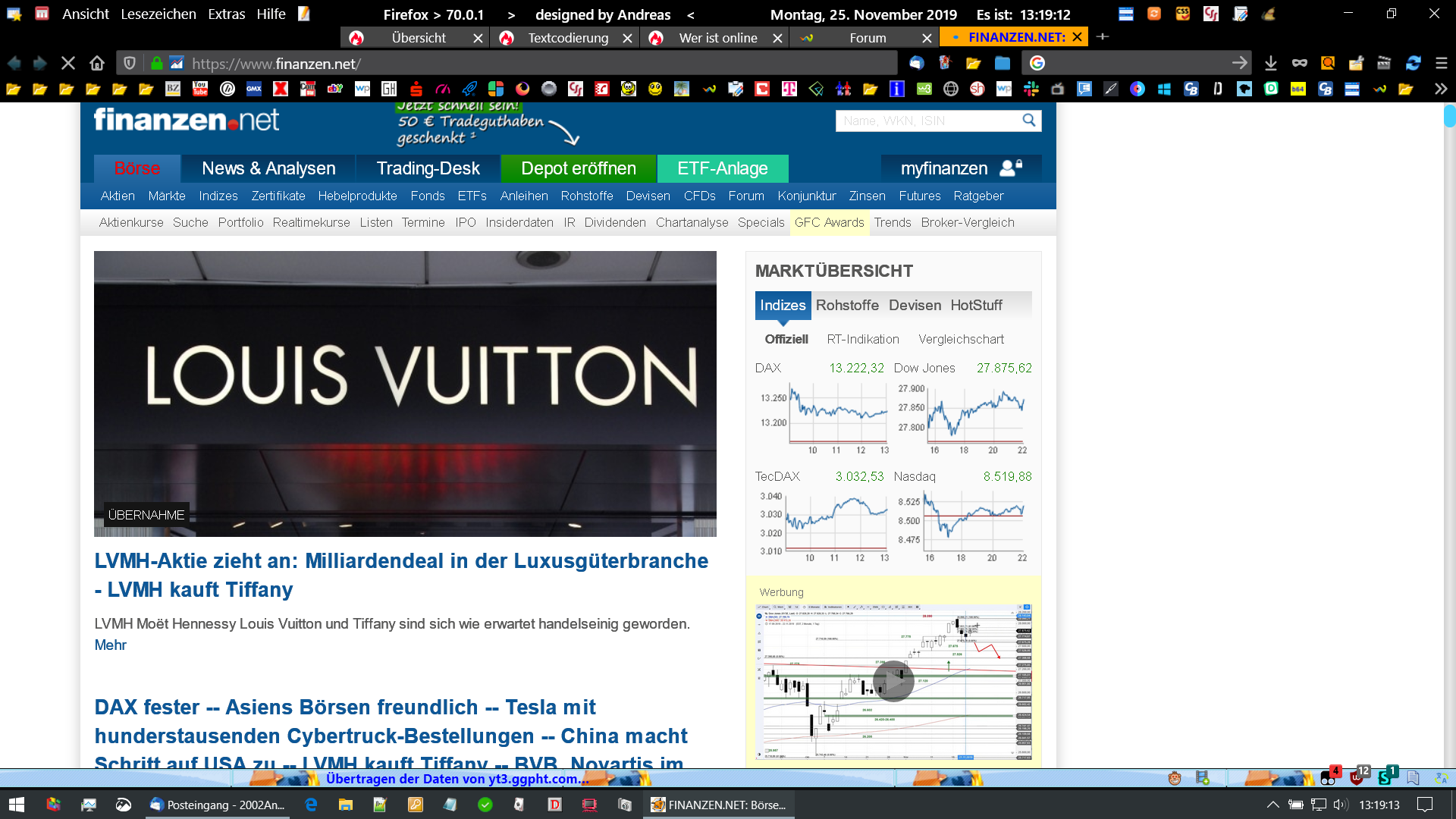Click the tracking protection shield icon
The image size is (1456, 819).
coord(130,64)
